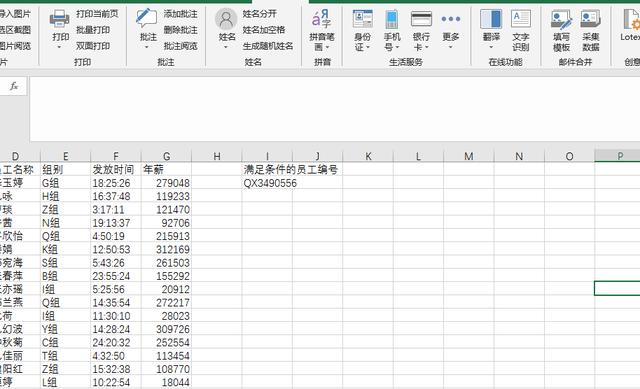
Task: Expand the 更多 dropdown arrow
Action: [x=451, y=47]
